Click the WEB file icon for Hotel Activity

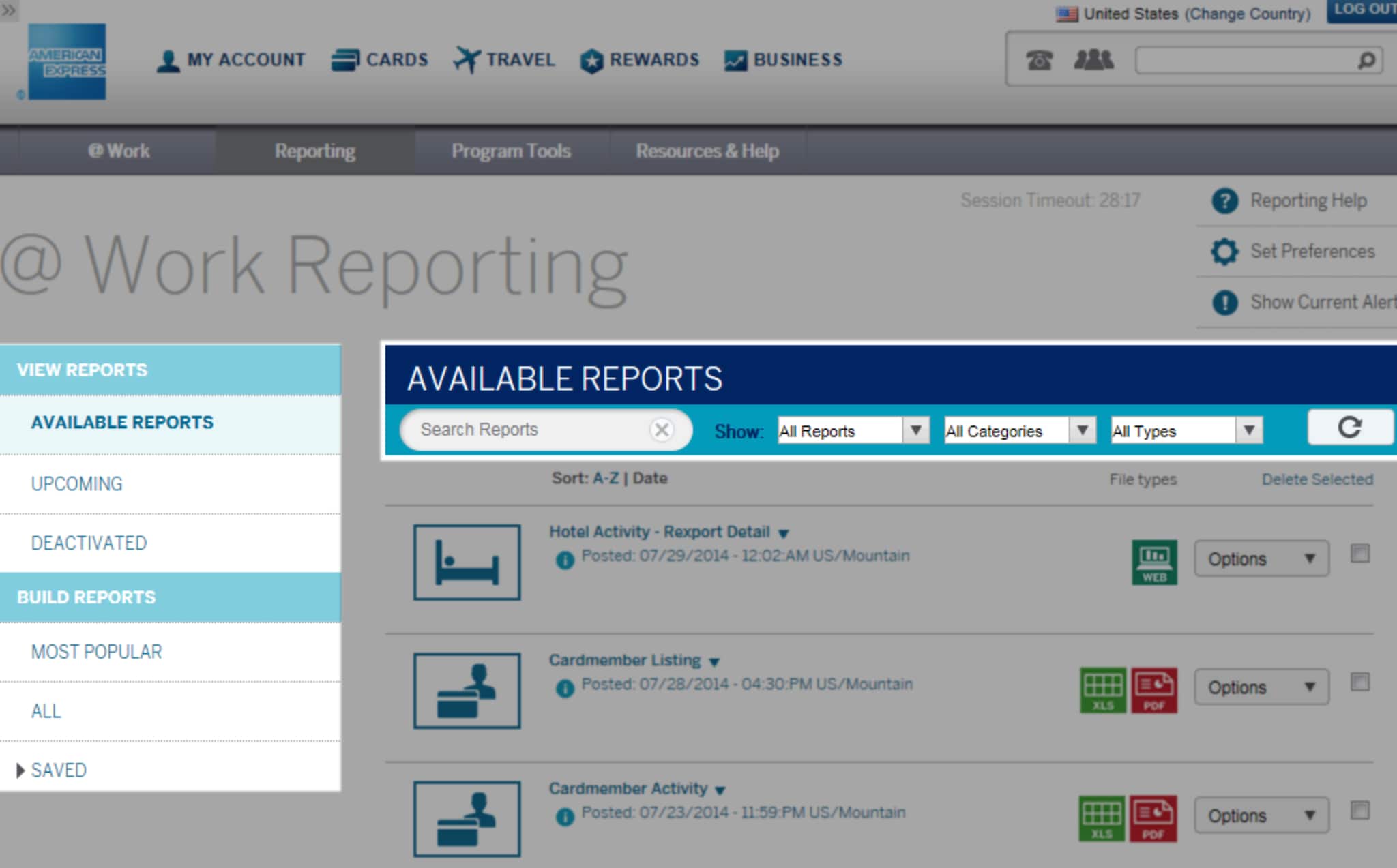coord(1153,562)
